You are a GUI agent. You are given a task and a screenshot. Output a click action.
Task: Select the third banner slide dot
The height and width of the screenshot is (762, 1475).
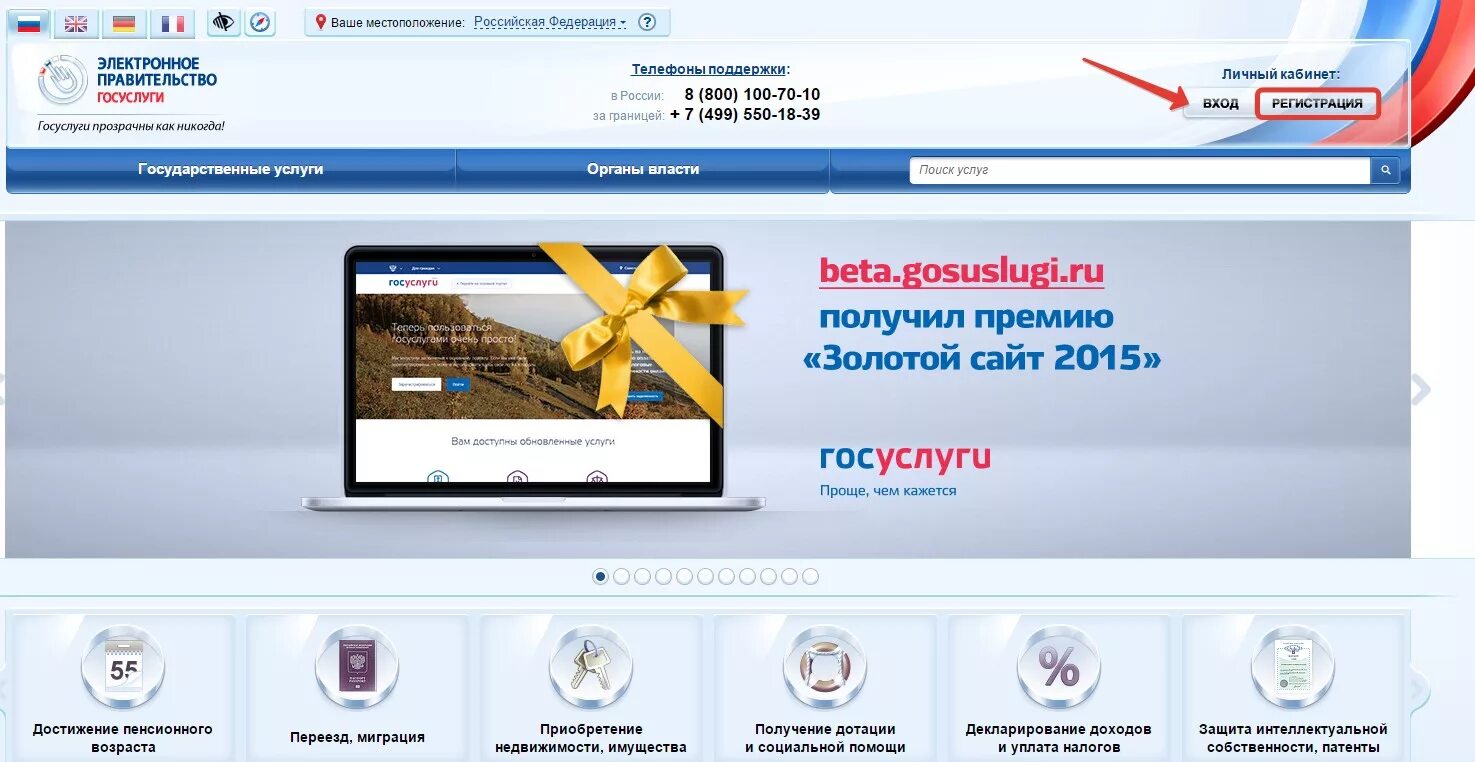(642, 576)
